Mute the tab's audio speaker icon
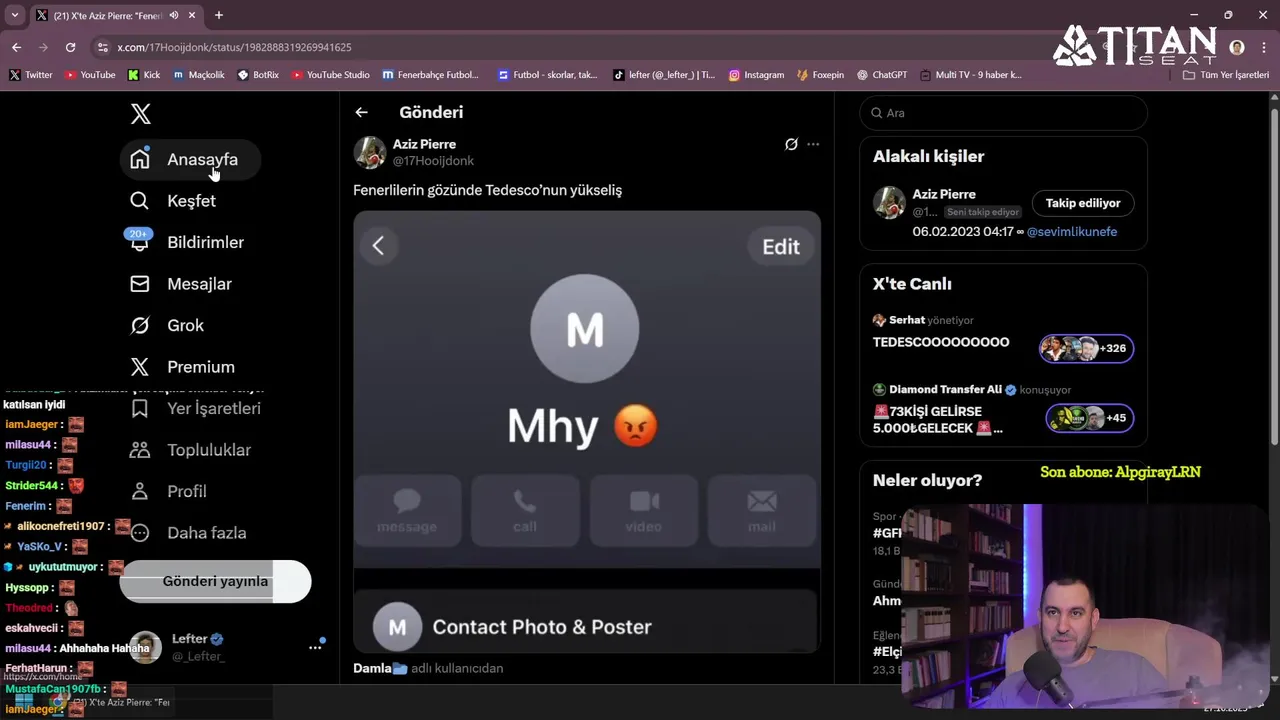The width and height of the screenshot is (1280, 720). click(x=174, y=15)
